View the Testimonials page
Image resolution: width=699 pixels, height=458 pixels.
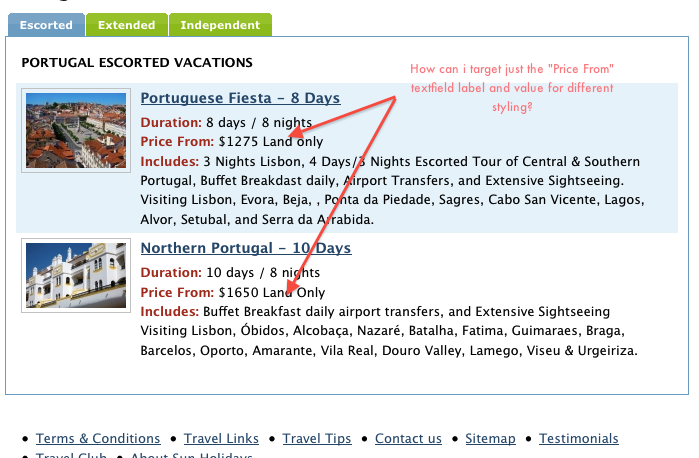coord(579,438)
